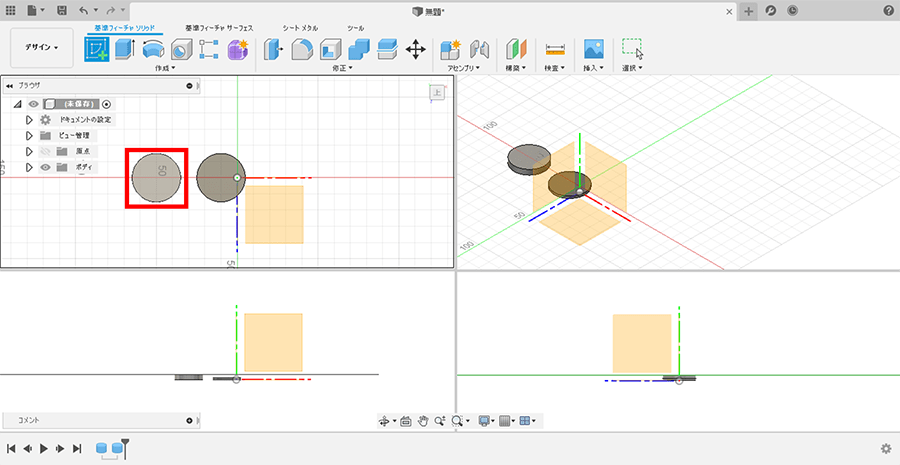Viewport: 900px width, 465px height.
Task: Activate the (未保存) component radio button
Action: click(x=106, y=104)
